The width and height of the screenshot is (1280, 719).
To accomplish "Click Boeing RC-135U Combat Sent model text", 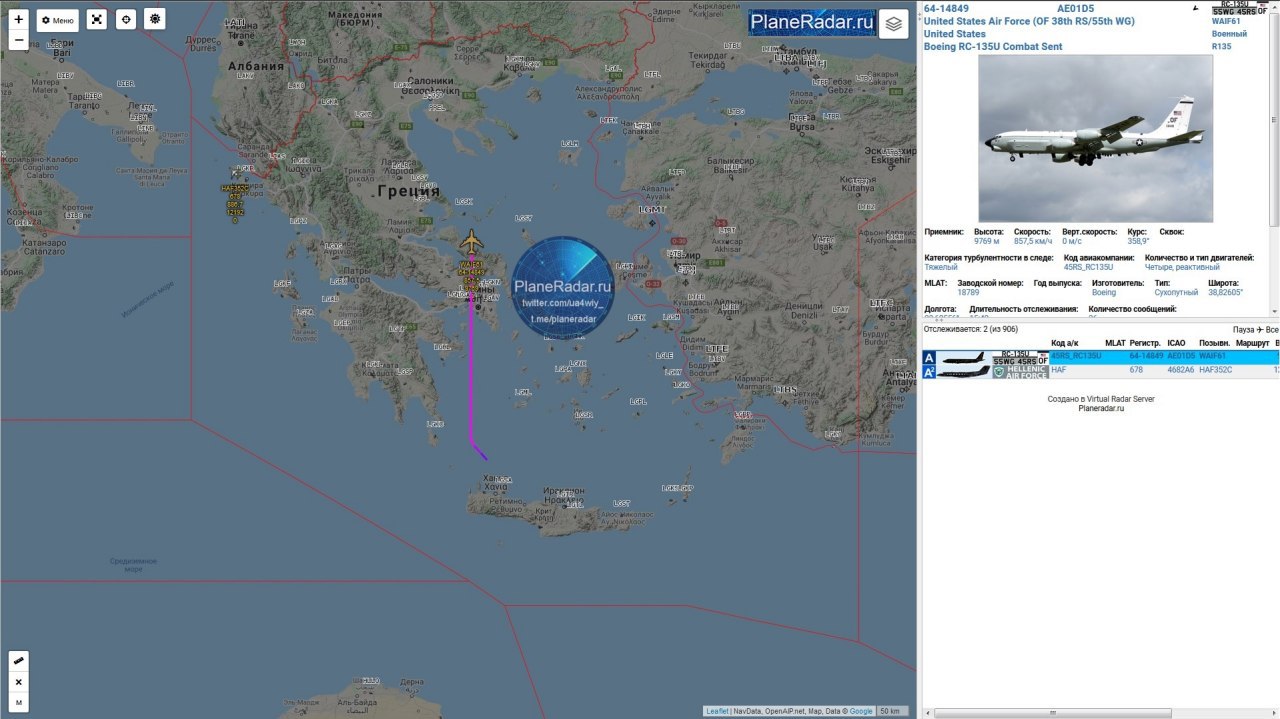I will pyautogui.click(x=993, y=46).
